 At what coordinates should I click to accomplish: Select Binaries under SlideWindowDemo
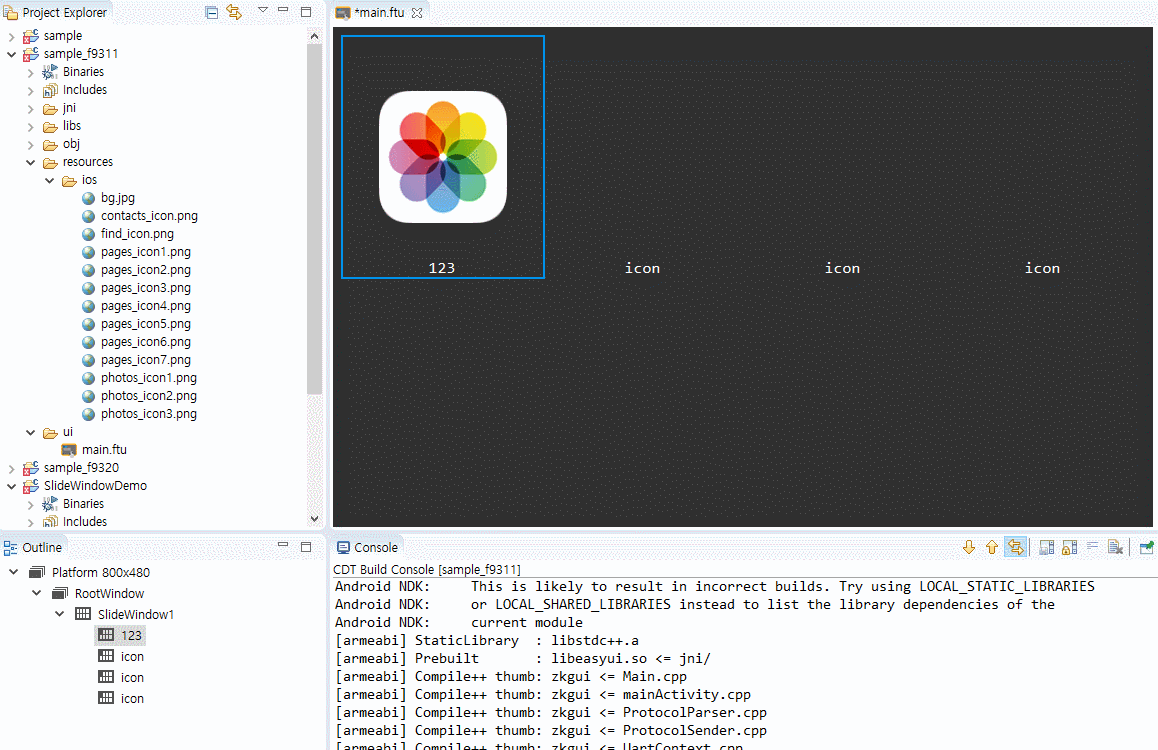pos(83,503)
